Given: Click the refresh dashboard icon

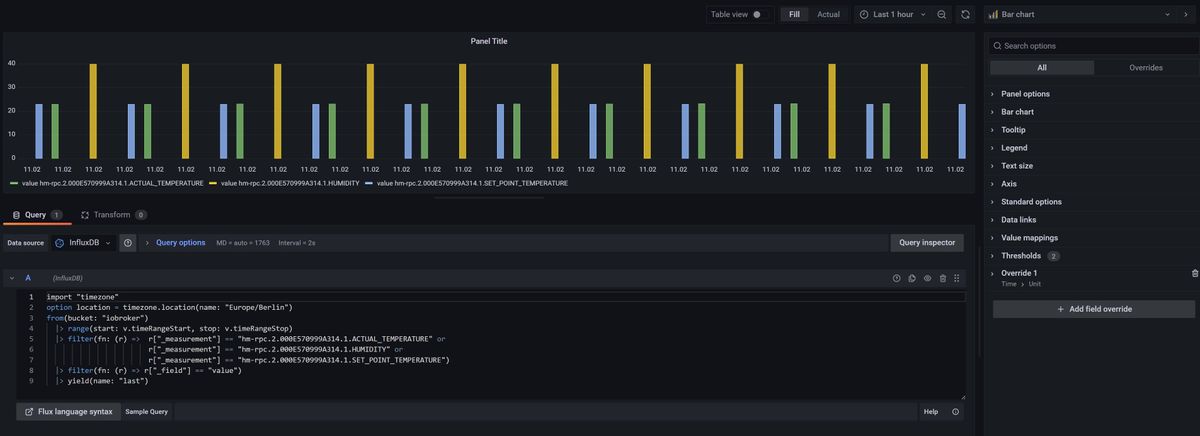Looking at the screenshot, I should tap(965, 15).
